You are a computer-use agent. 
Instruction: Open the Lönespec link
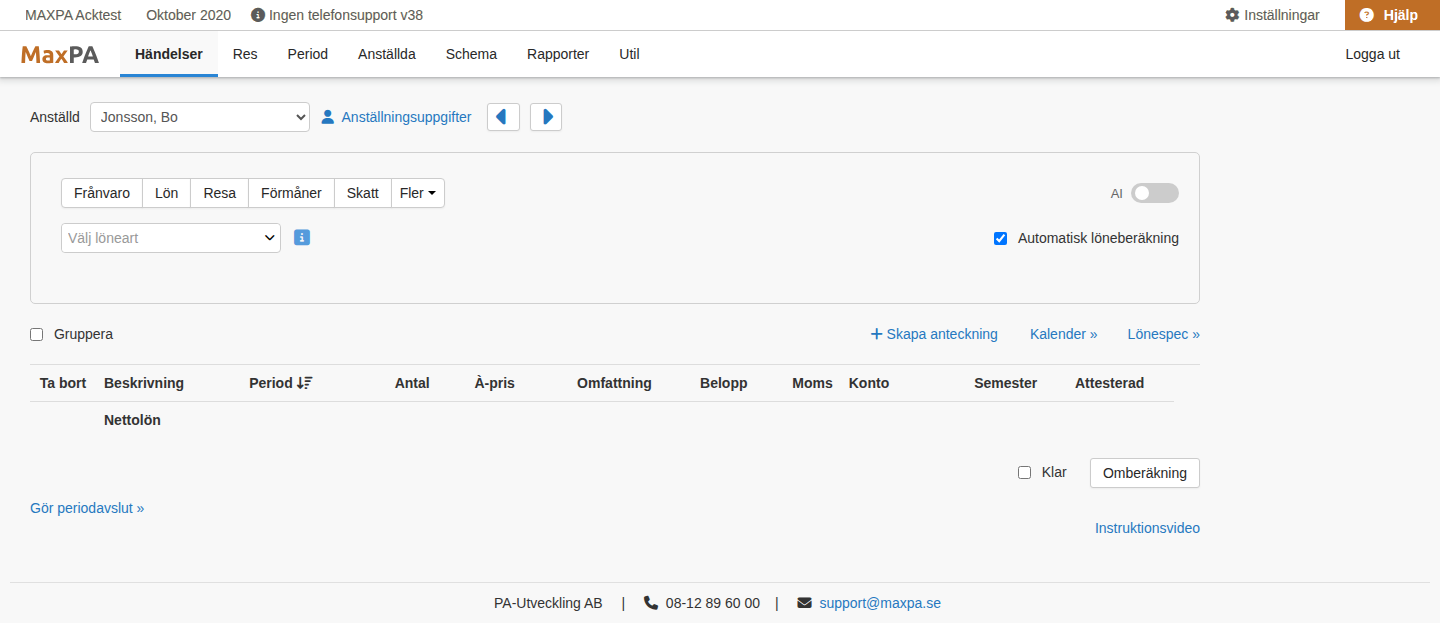click(1164, 334)
